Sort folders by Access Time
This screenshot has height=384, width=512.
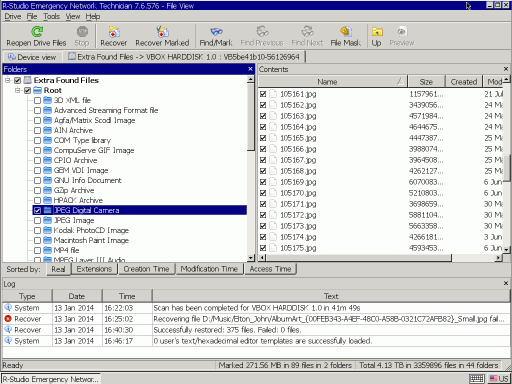point(270,269)
